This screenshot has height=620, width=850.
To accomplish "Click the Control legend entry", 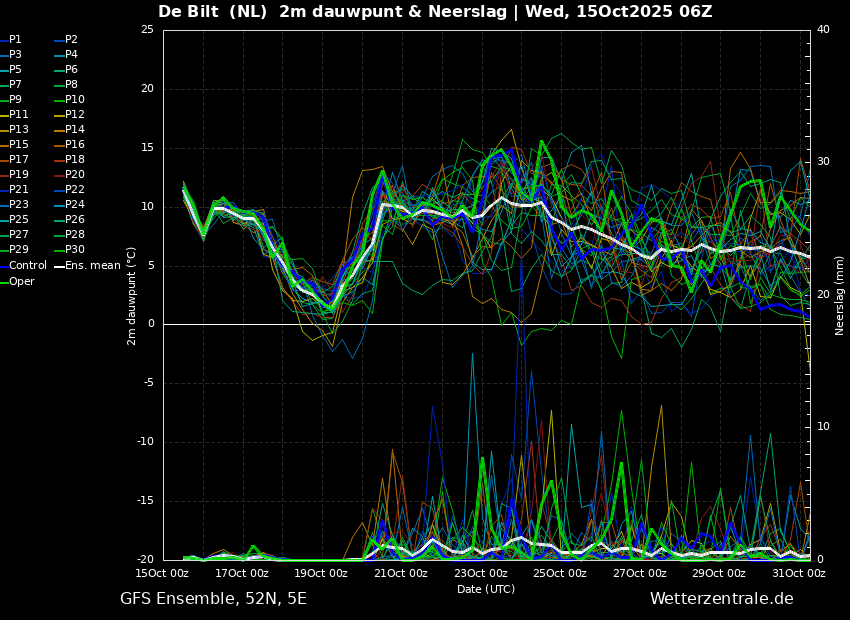I will coord(23,266).
